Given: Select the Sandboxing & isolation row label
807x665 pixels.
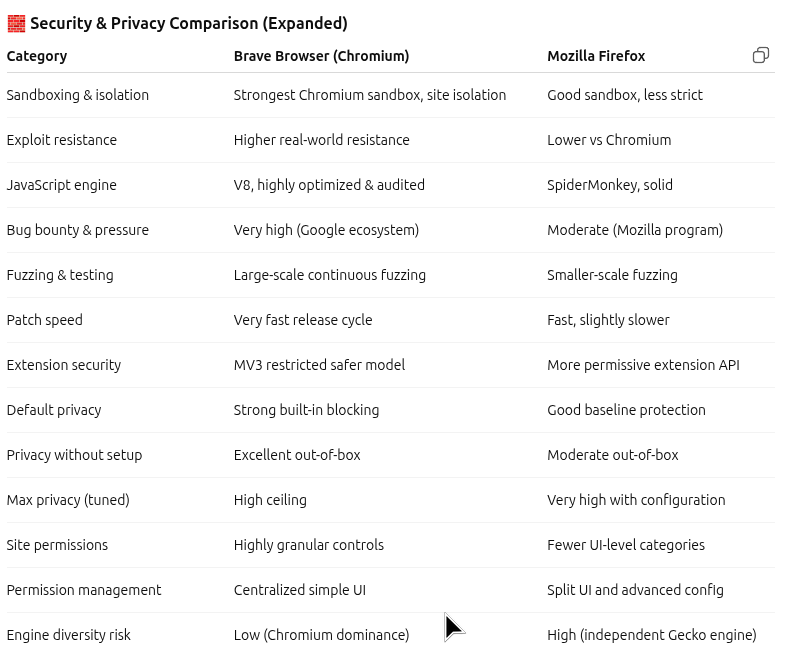Looking at the screenshot, I should point(78,95).
